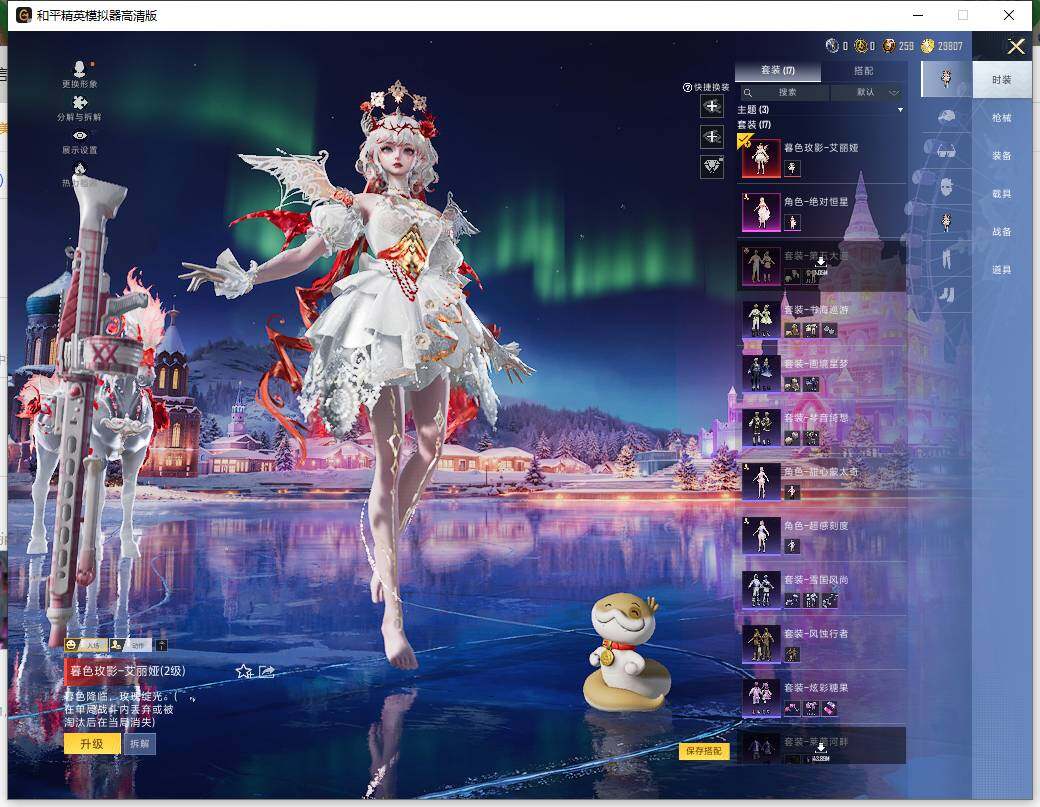Select the 套装-炫彩糖果 outfit thumbnail

761,698
